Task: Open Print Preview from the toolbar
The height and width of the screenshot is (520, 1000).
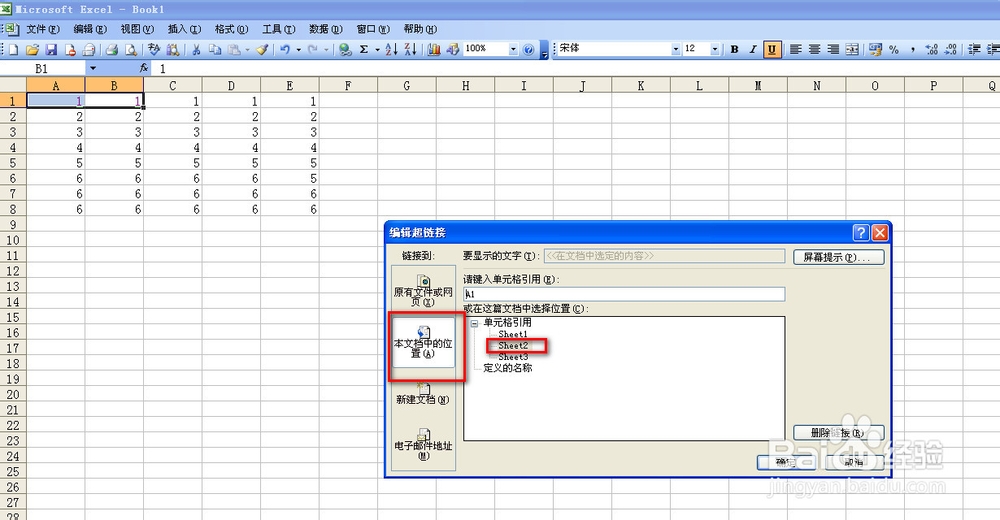Action: [x=131, y=49]
